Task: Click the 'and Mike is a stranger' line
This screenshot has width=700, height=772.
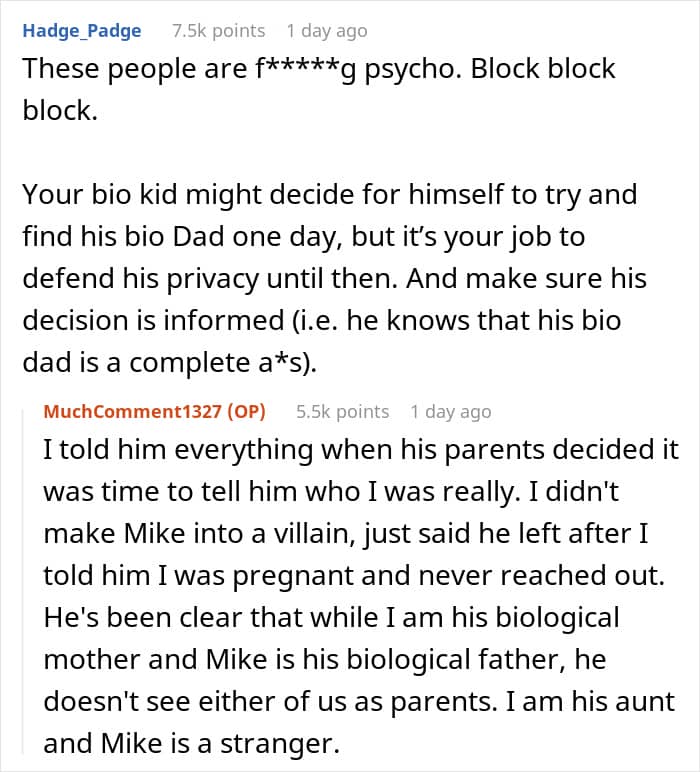Action: tap(191, 743)
